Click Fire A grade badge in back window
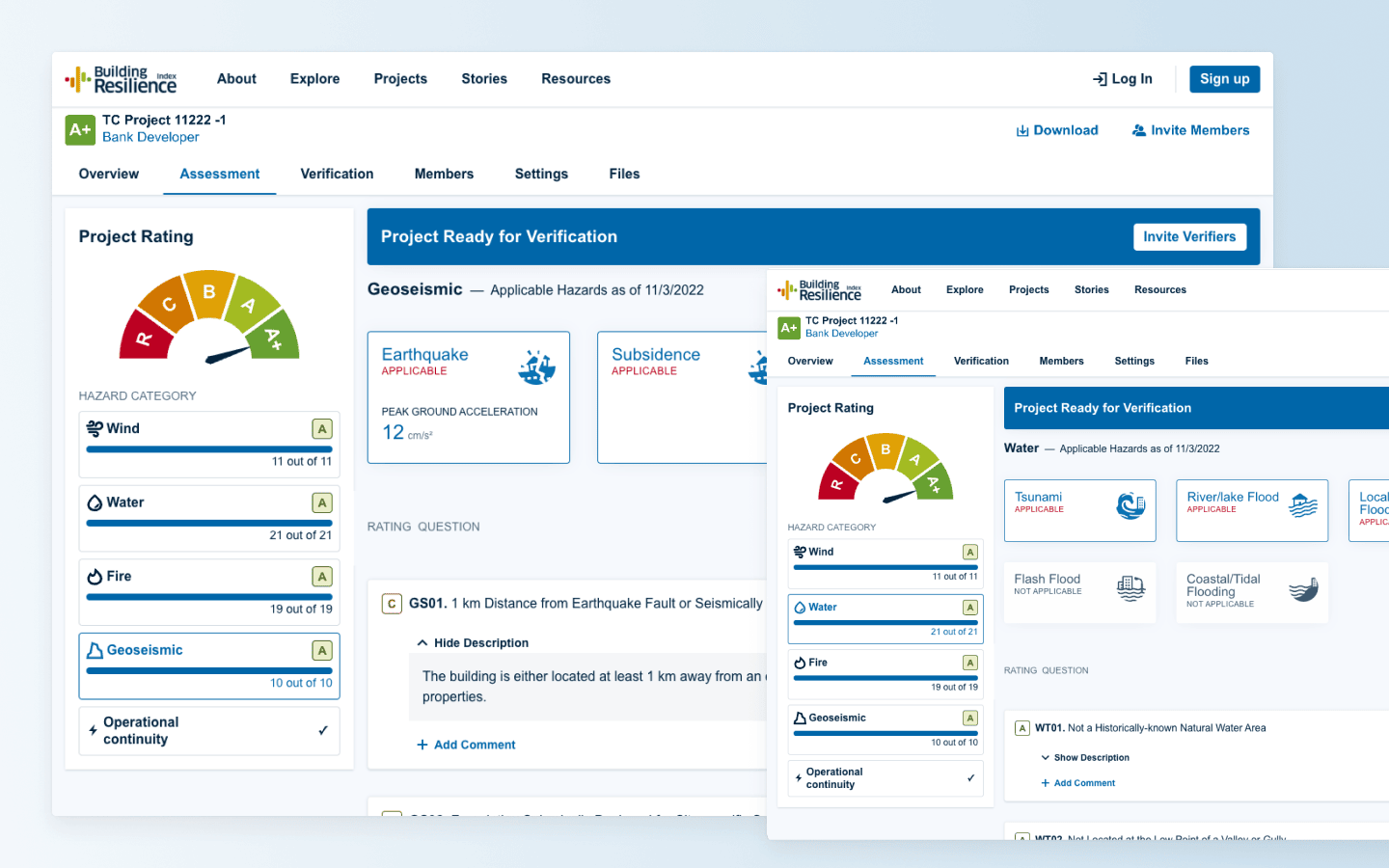The height and width of the screenshot is (868, 1389). tap(322, 577)
